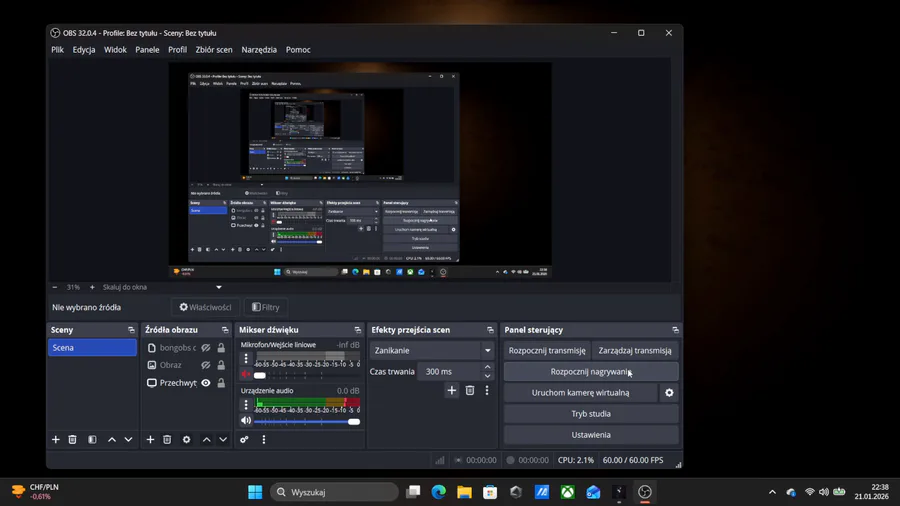This screenshot has height=506, width=900.
Task: Remove selected scene with Sceny trash icon
Action: pyautogui.click(x=72, y=439)
